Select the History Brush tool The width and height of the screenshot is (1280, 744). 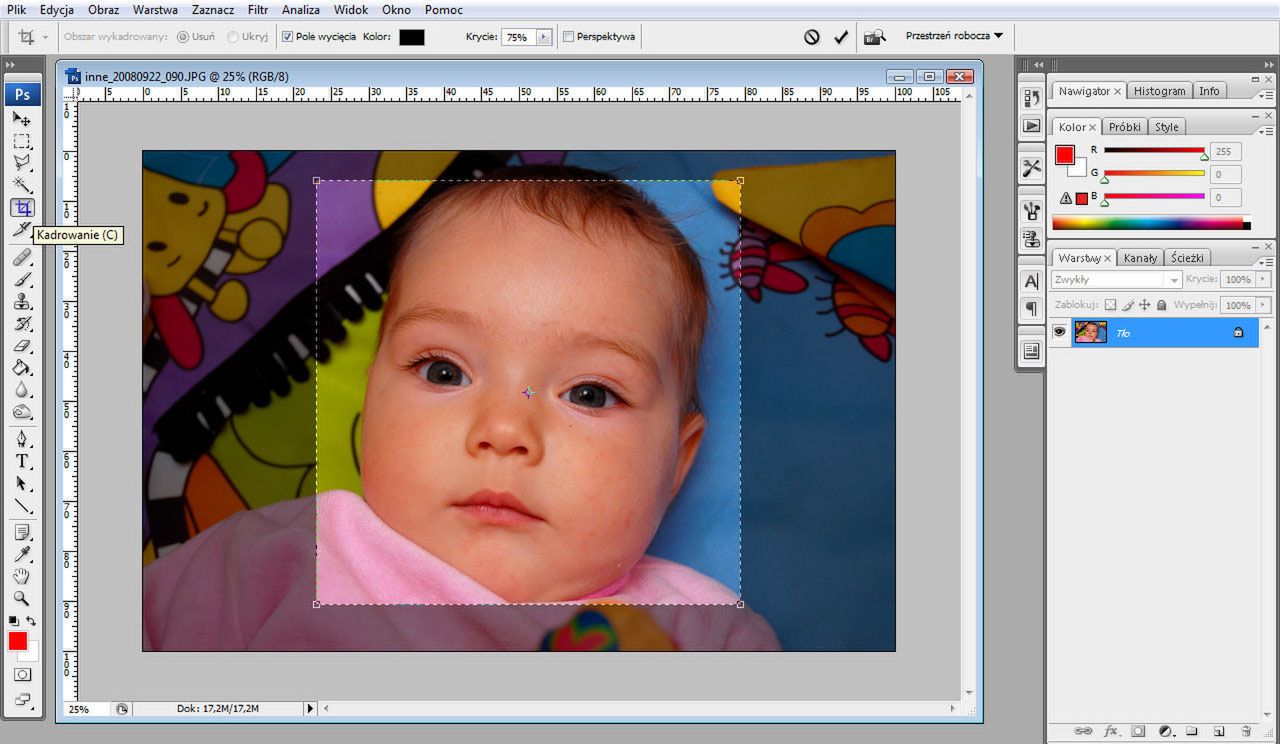coord(22,324)
